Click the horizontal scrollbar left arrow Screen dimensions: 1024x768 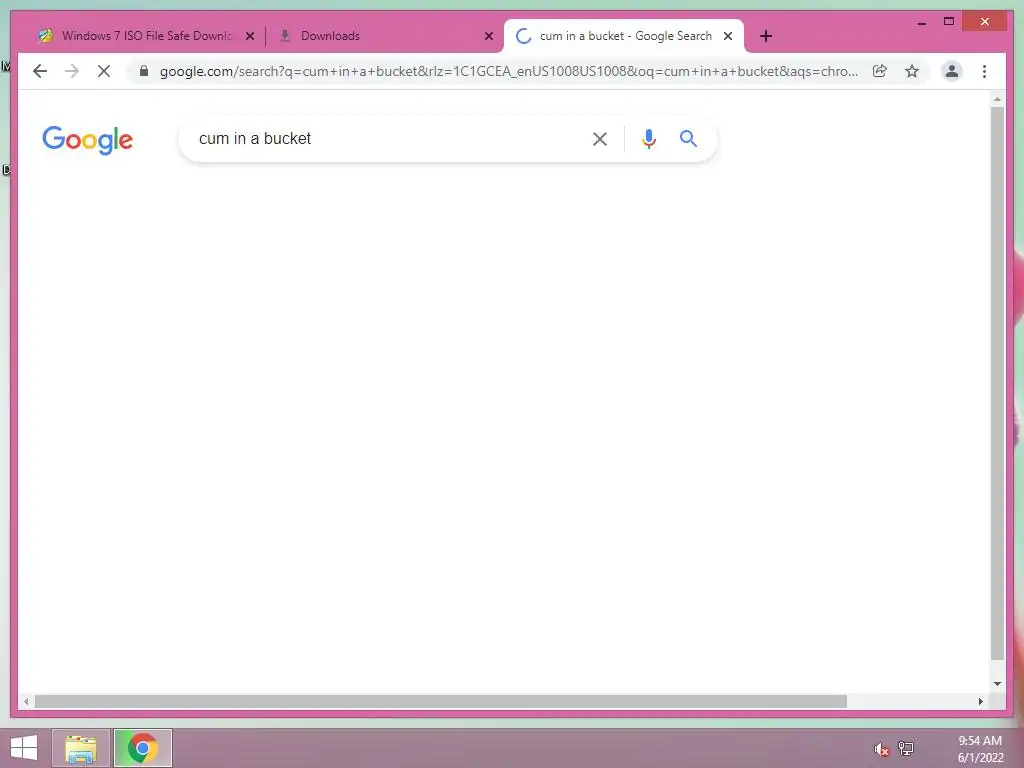click(26, 701)
